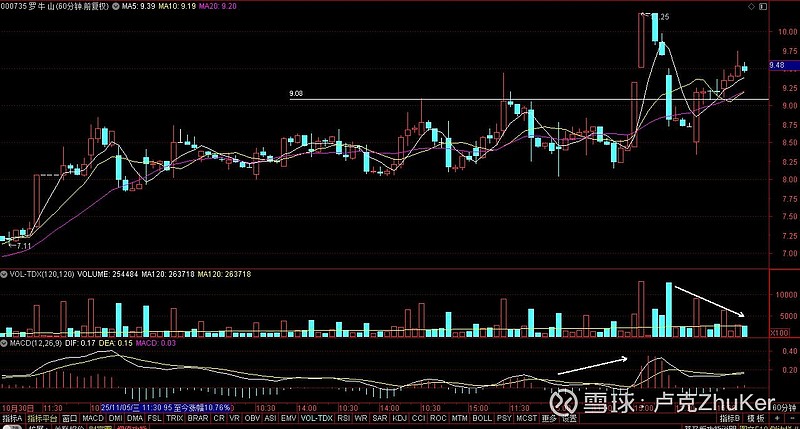The width and height of the screenshot is (800, 429).
Task: Click the tall candlestick at the 10.25 peak
Action: pyautogui.click(x=641, y=40)
